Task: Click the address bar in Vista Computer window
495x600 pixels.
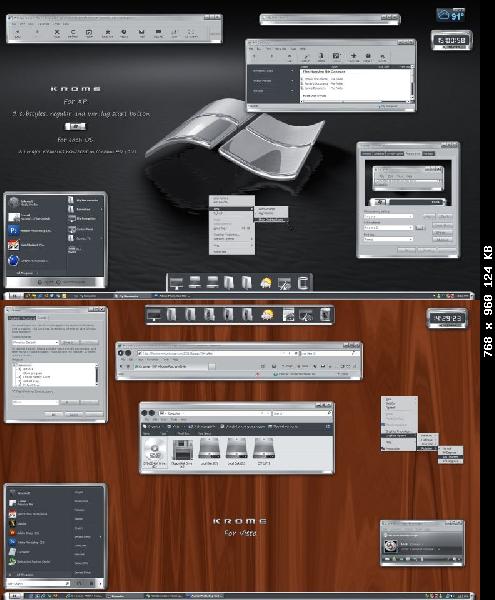Action: (214, 413)
